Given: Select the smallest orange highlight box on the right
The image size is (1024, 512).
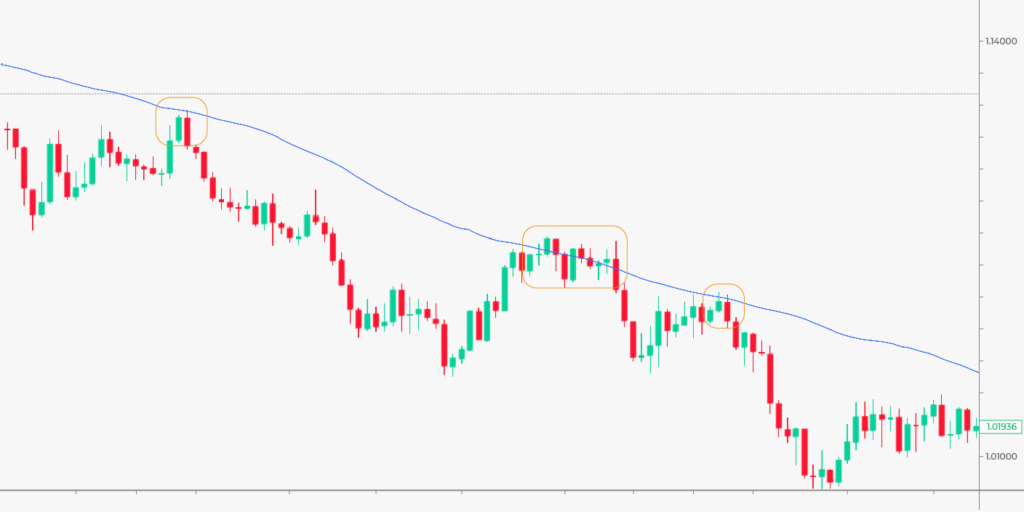Looking at the screenshot, I should (x=724, y=286).
